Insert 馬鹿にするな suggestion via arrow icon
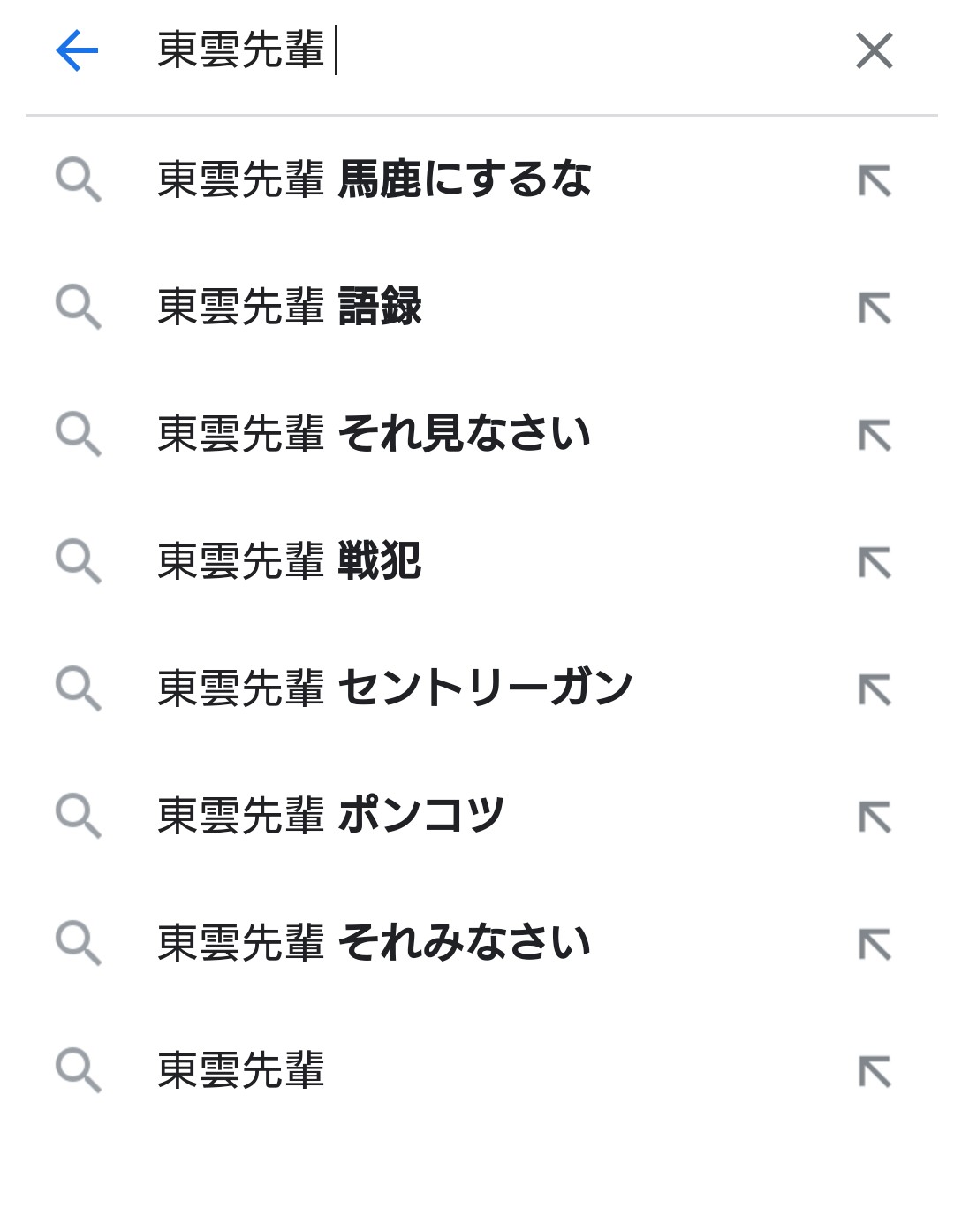Image resolution: width=954 pixels, height=1232 pixels. [874, 181]
